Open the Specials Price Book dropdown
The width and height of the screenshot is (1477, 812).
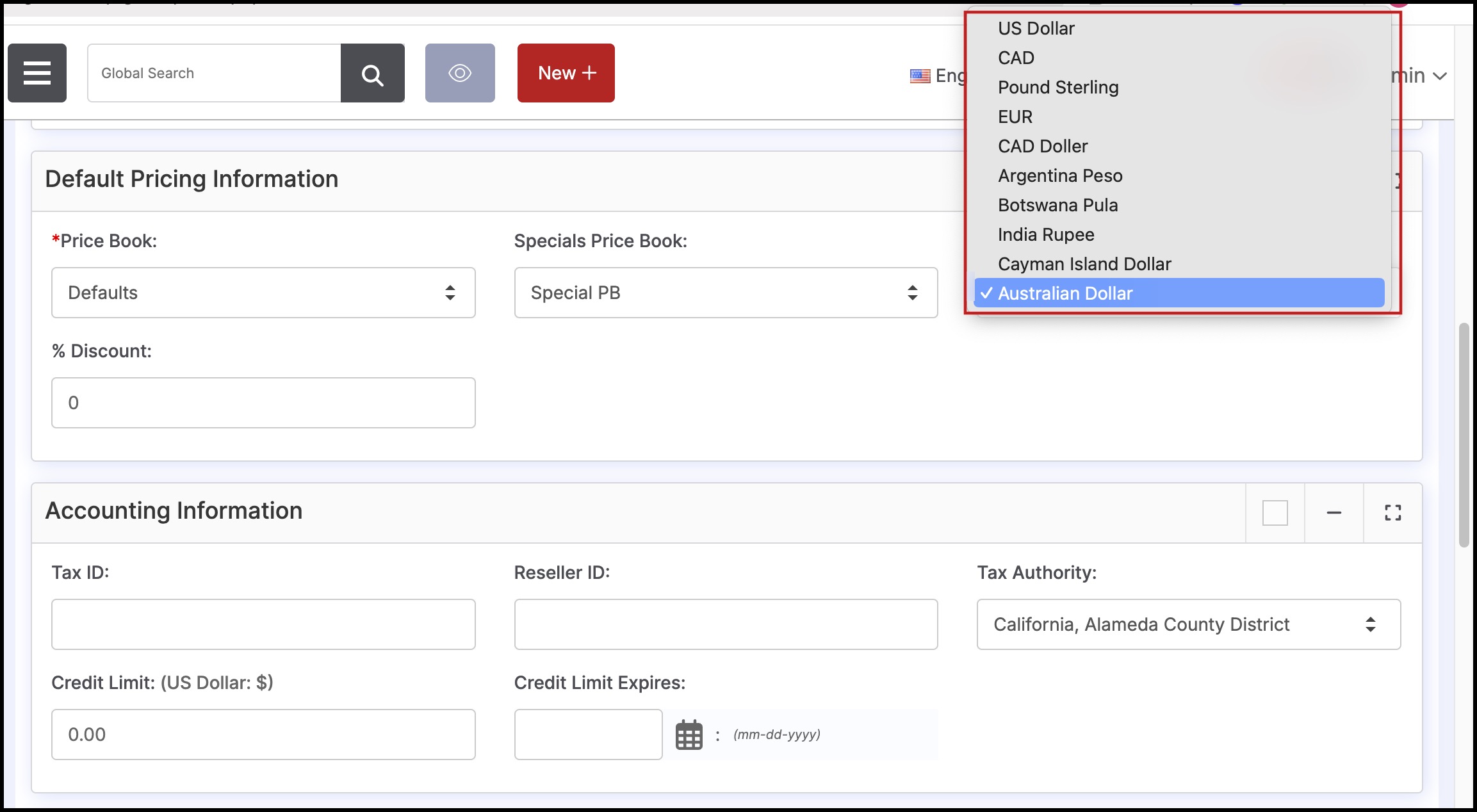pyautogui.click(x=726, y=293)
